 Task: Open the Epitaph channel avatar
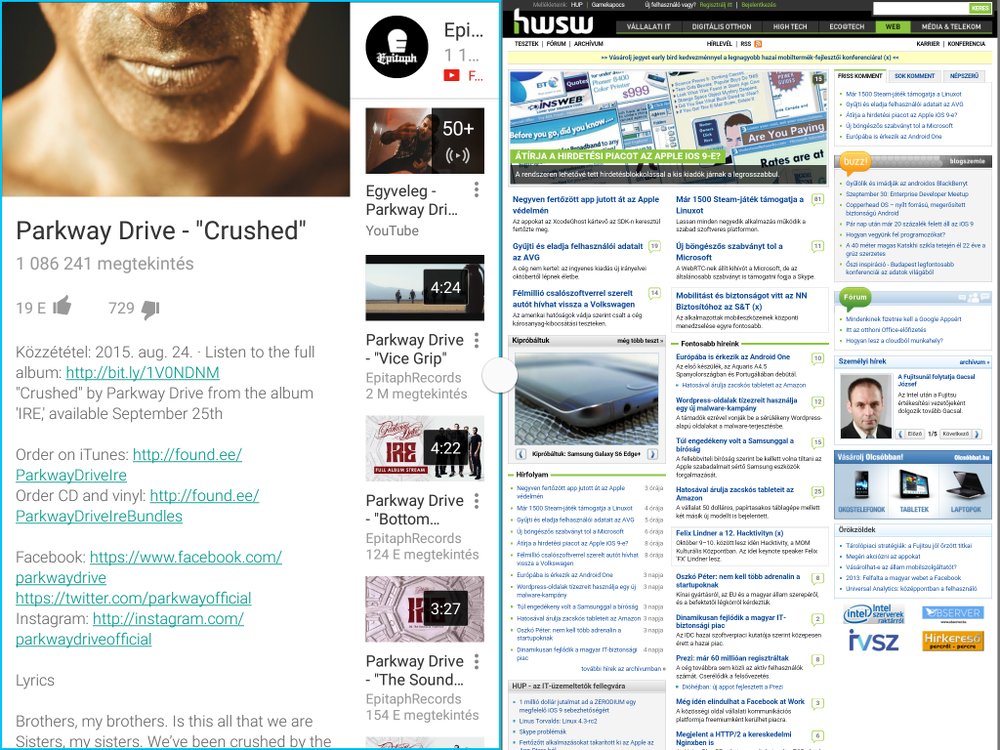[x=397, y=47]
